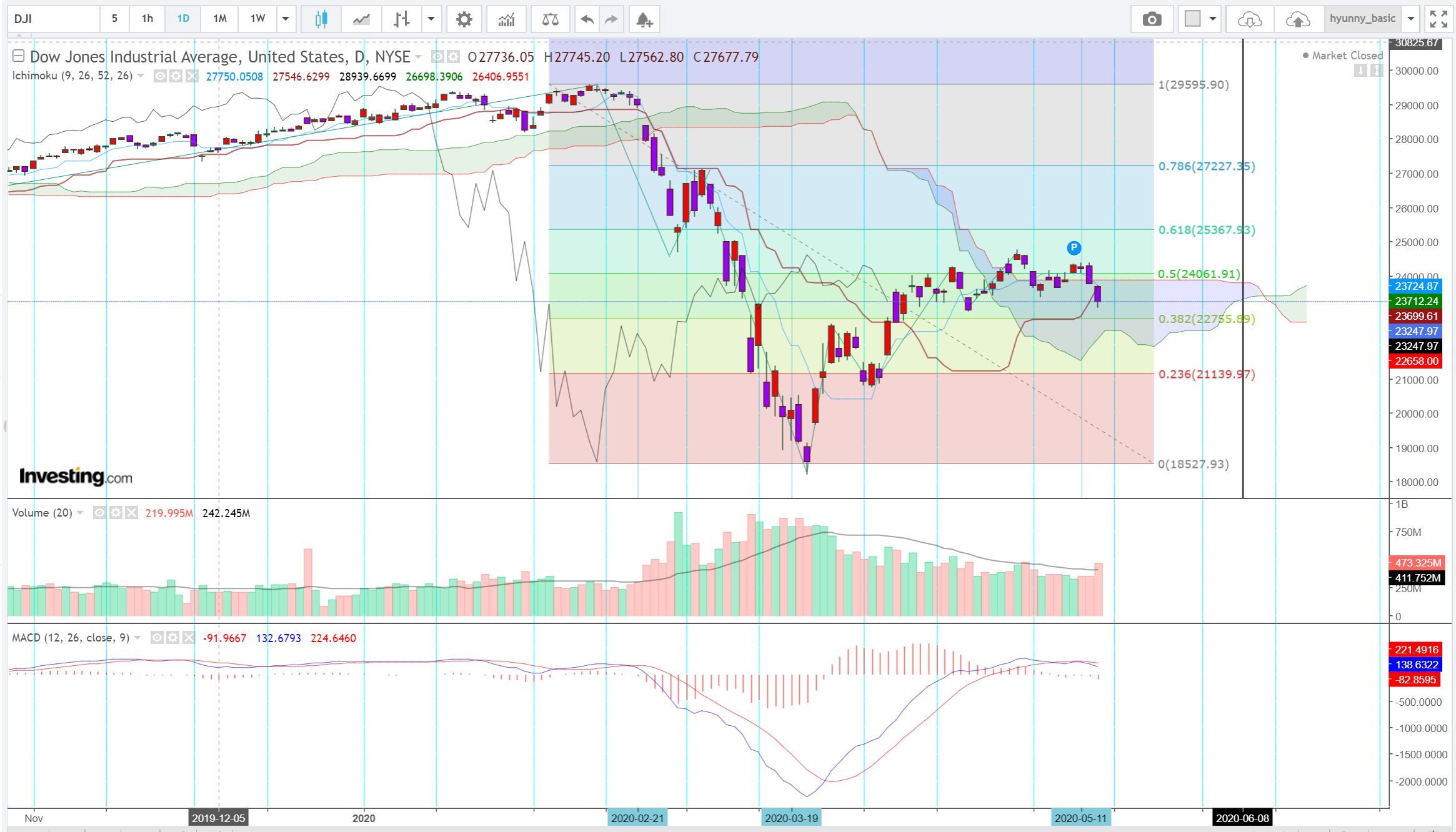Viewport: 1456px width, 832px height.
Task: Toggle MACD indicator visibility eye
Action: coord(157,638)
